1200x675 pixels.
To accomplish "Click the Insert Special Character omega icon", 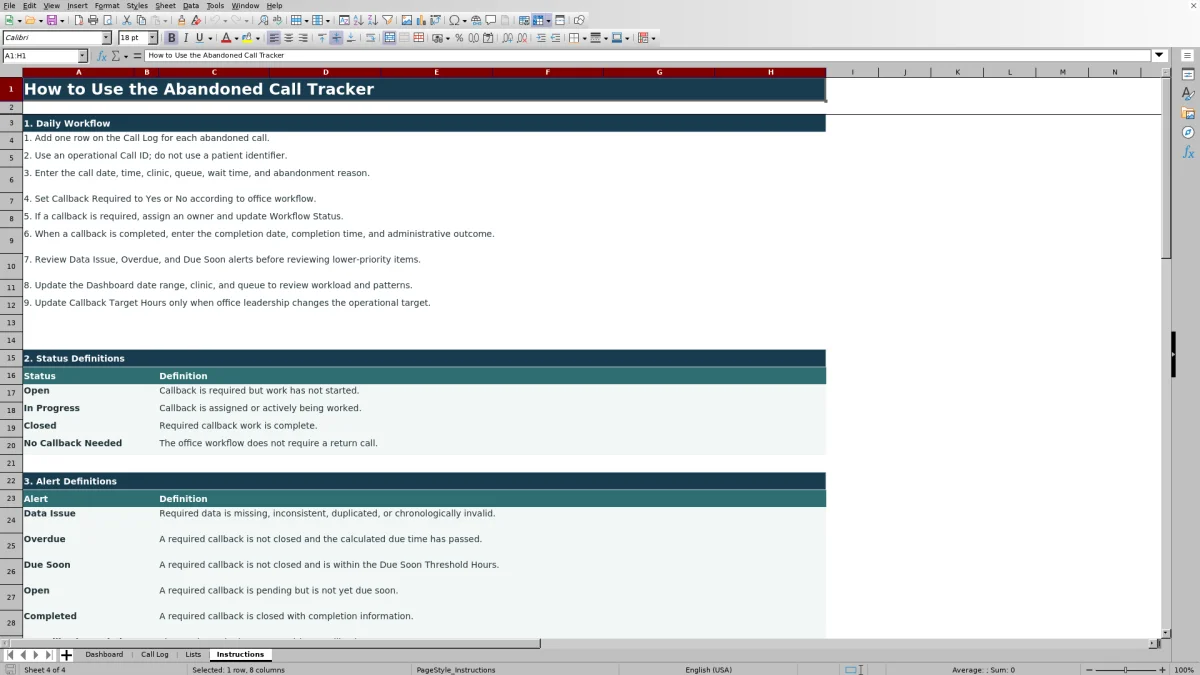I will pos(455,20).
